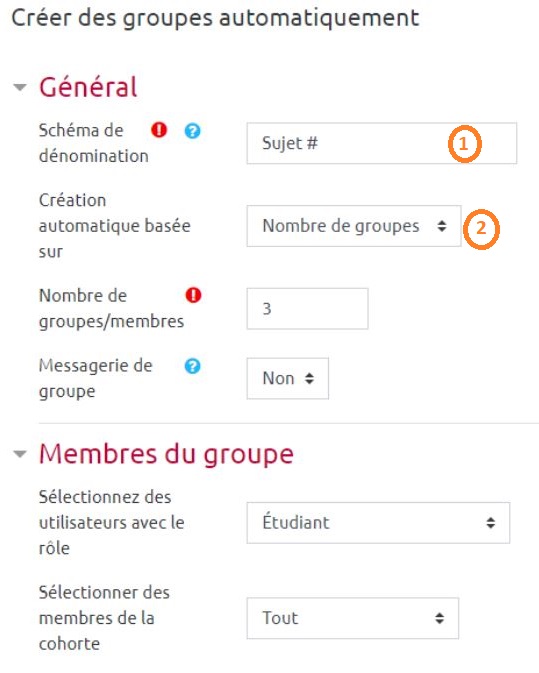Open the Étudiant role dropdown
The image size is (539, 673).
[378, 523]
